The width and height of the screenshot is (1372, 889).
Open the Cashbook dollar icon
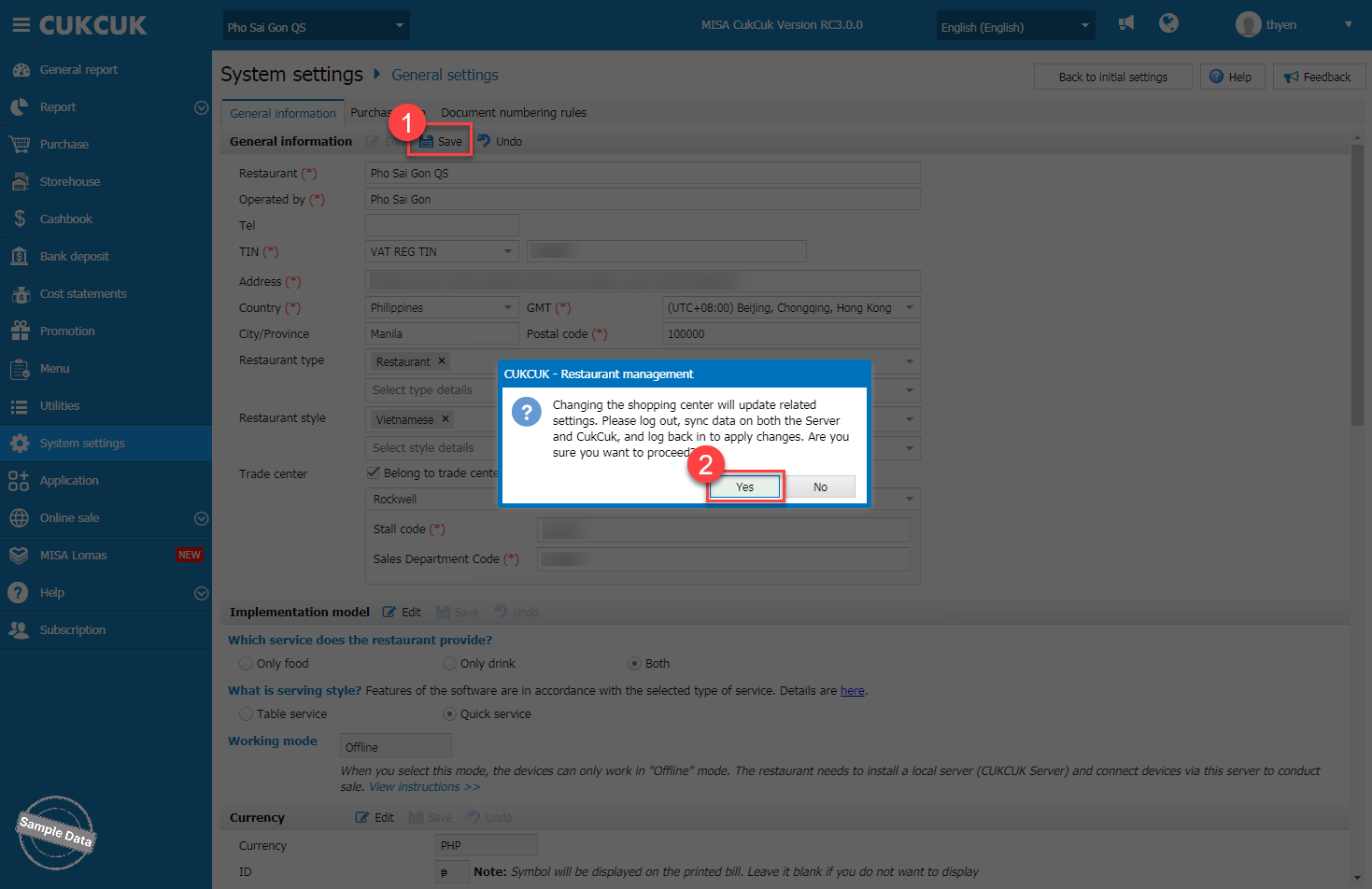(x=20, y=219)
